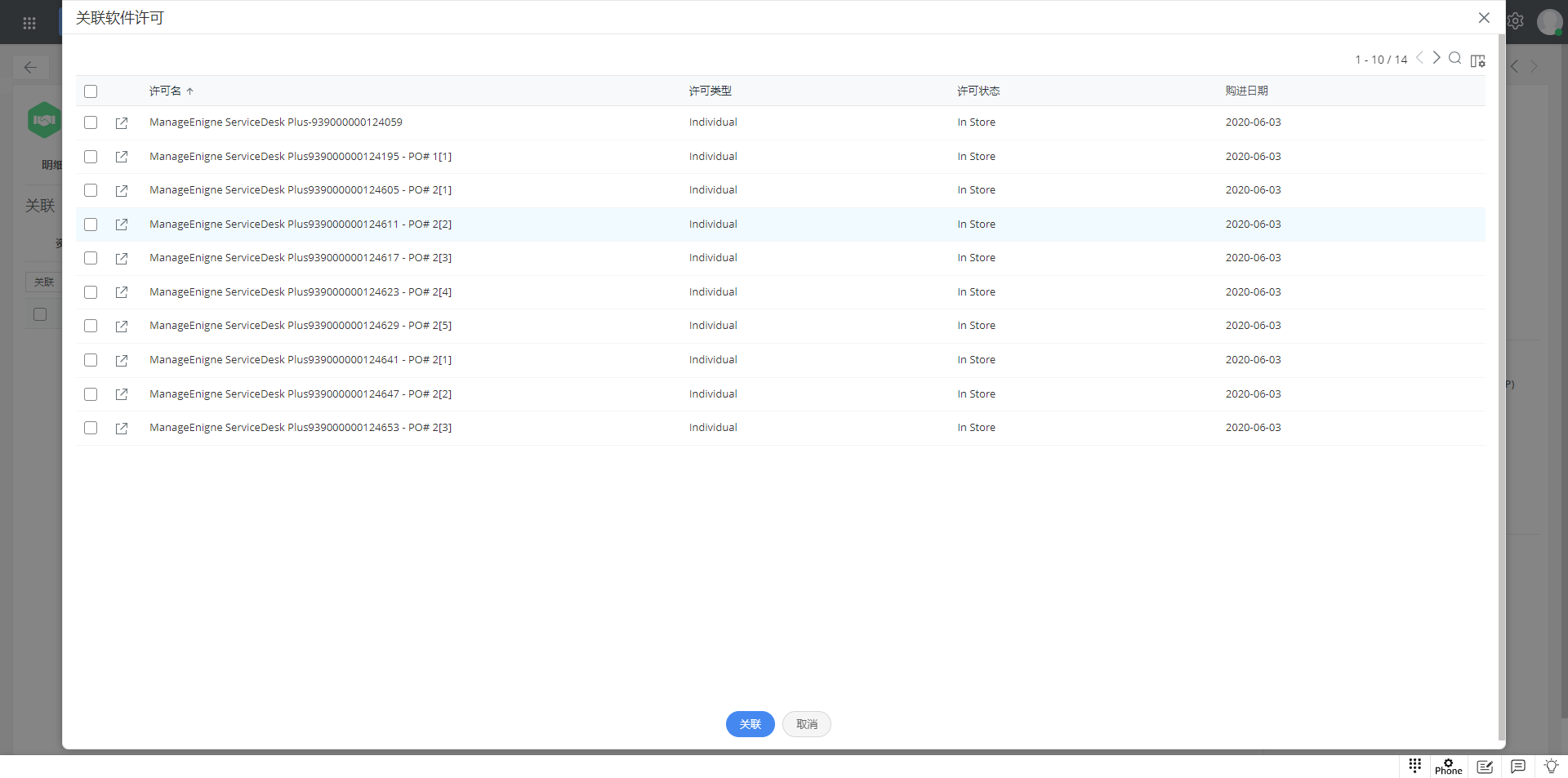Check the box for license Plus-939000000124059
Screen dimensions: 1568x778
point(91,122)
